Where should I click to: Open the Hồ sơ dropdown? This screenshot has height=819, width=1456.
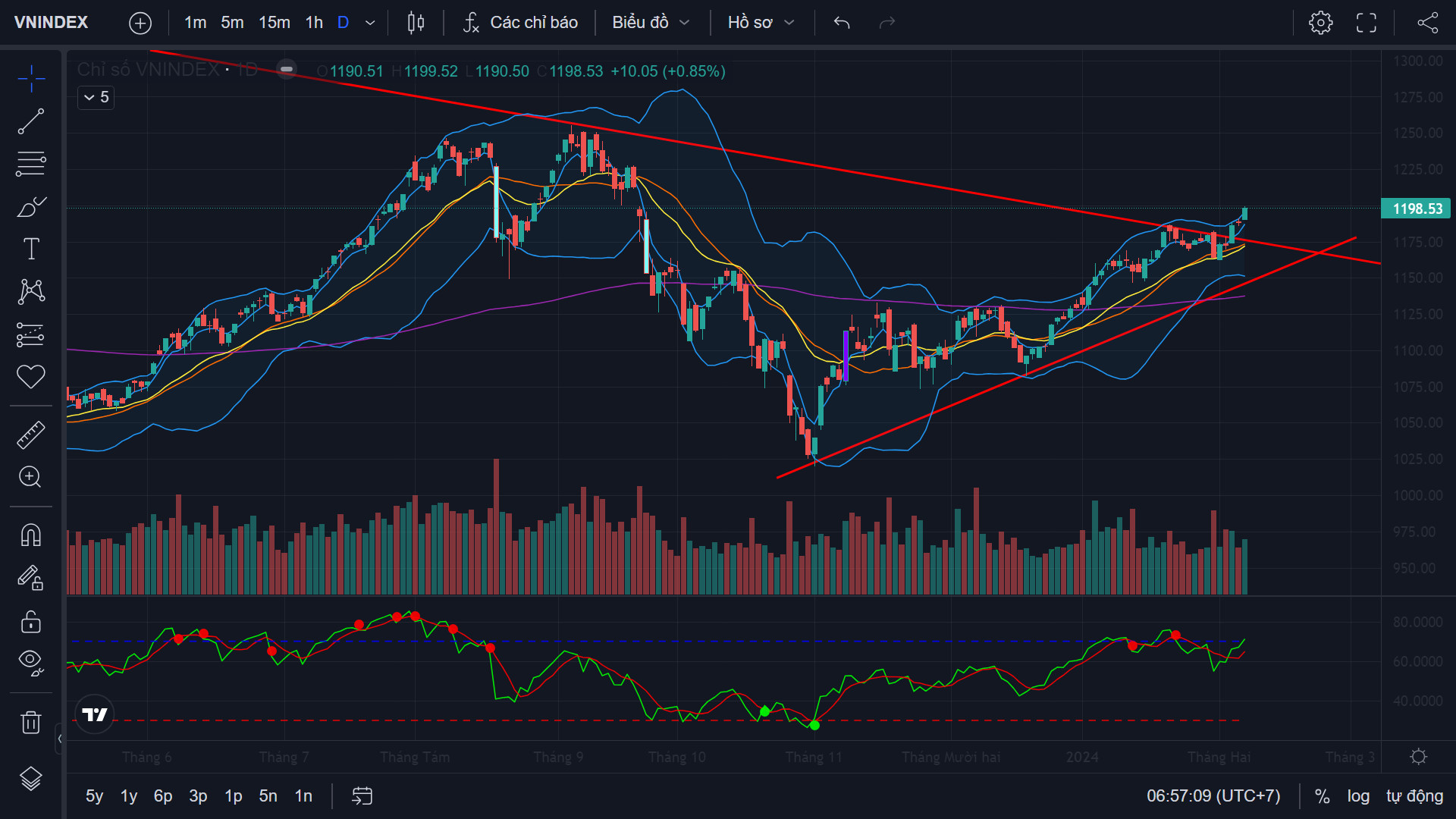(x=761, y=23)
